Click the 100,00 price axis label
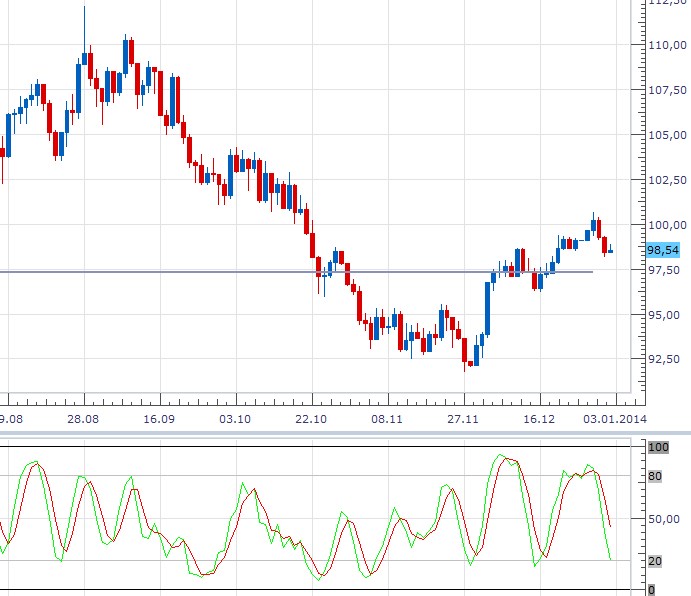This screenshot has height=596, width=691. click(666, 225)
